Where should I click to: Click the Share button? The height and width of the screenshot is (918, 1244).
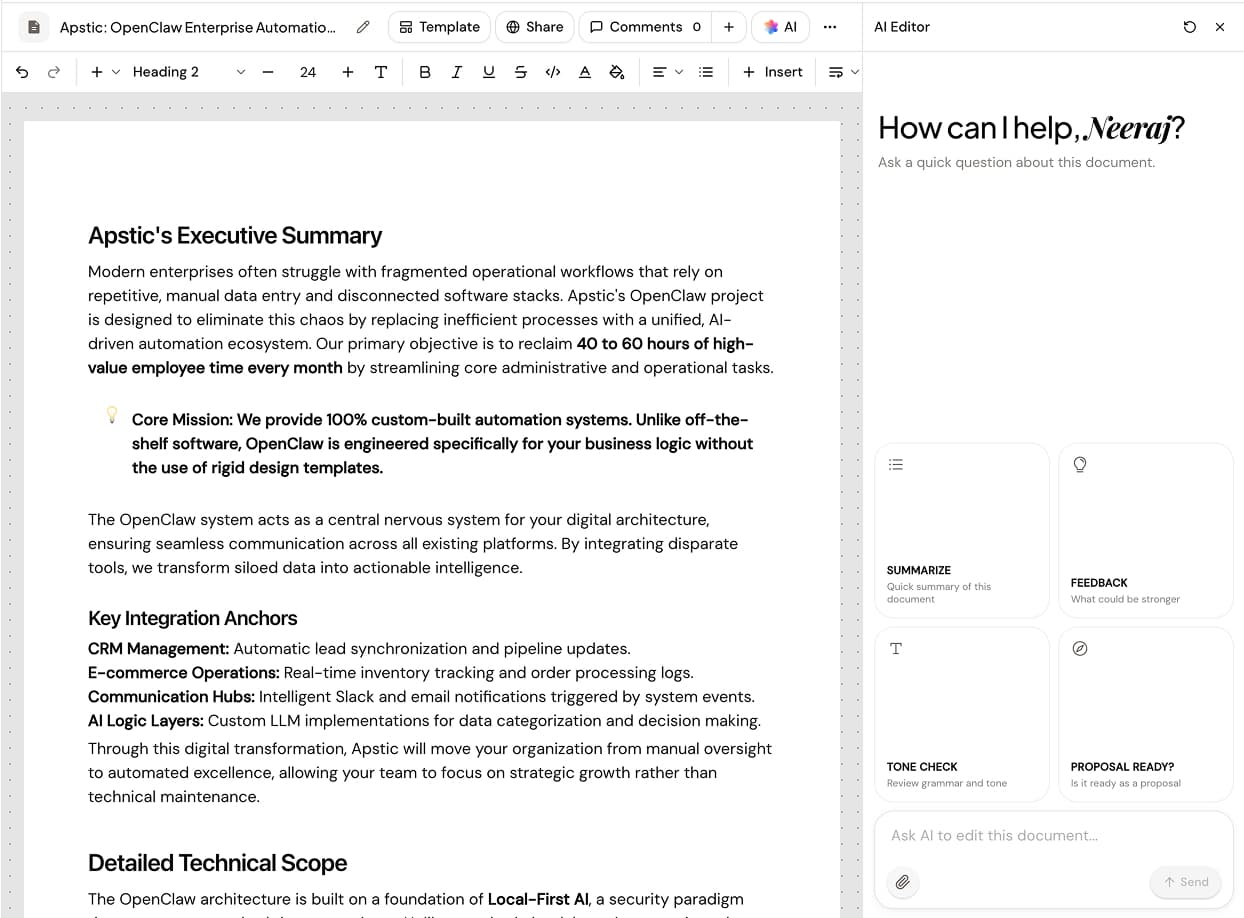(x=534, y=27)
